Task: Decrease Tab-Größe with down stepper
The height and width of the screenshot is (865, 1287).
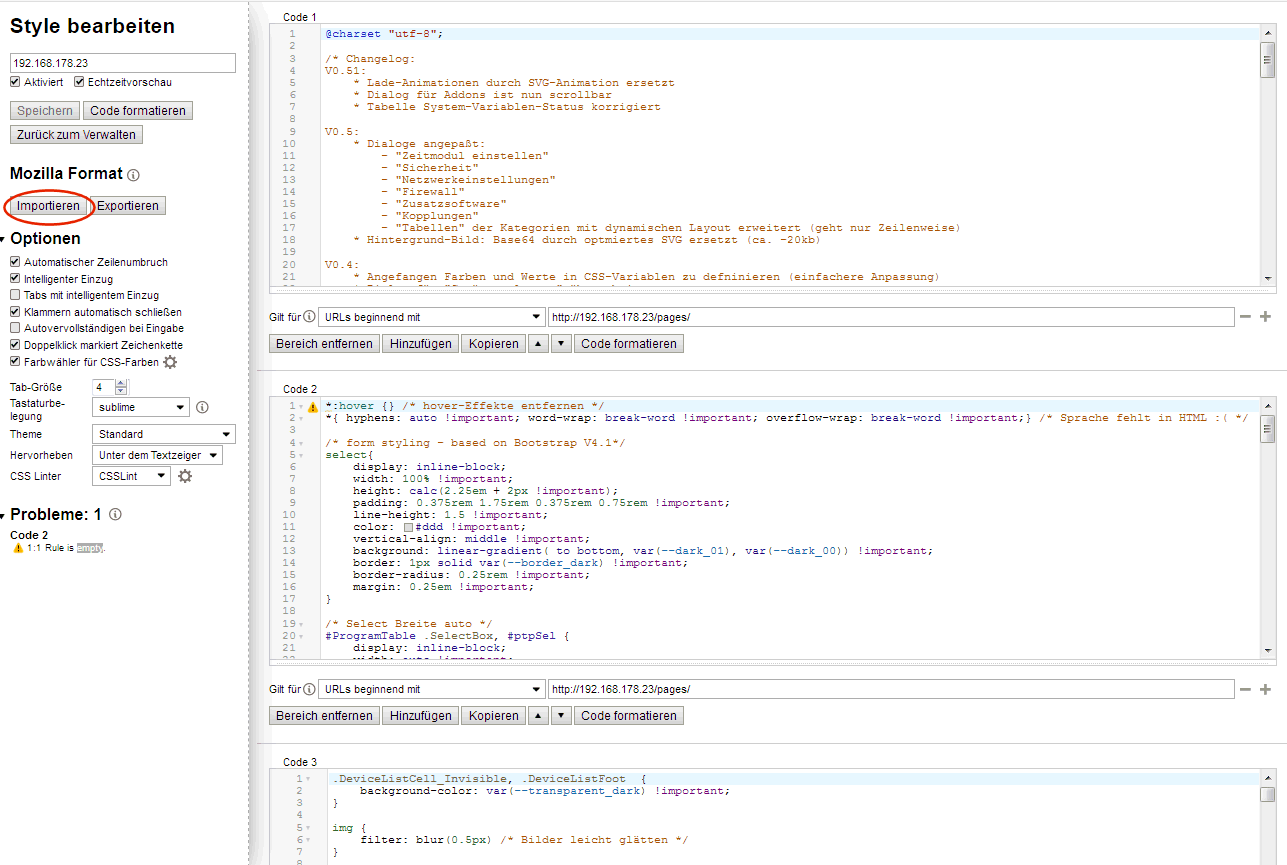Action: (x=122, y=391)
